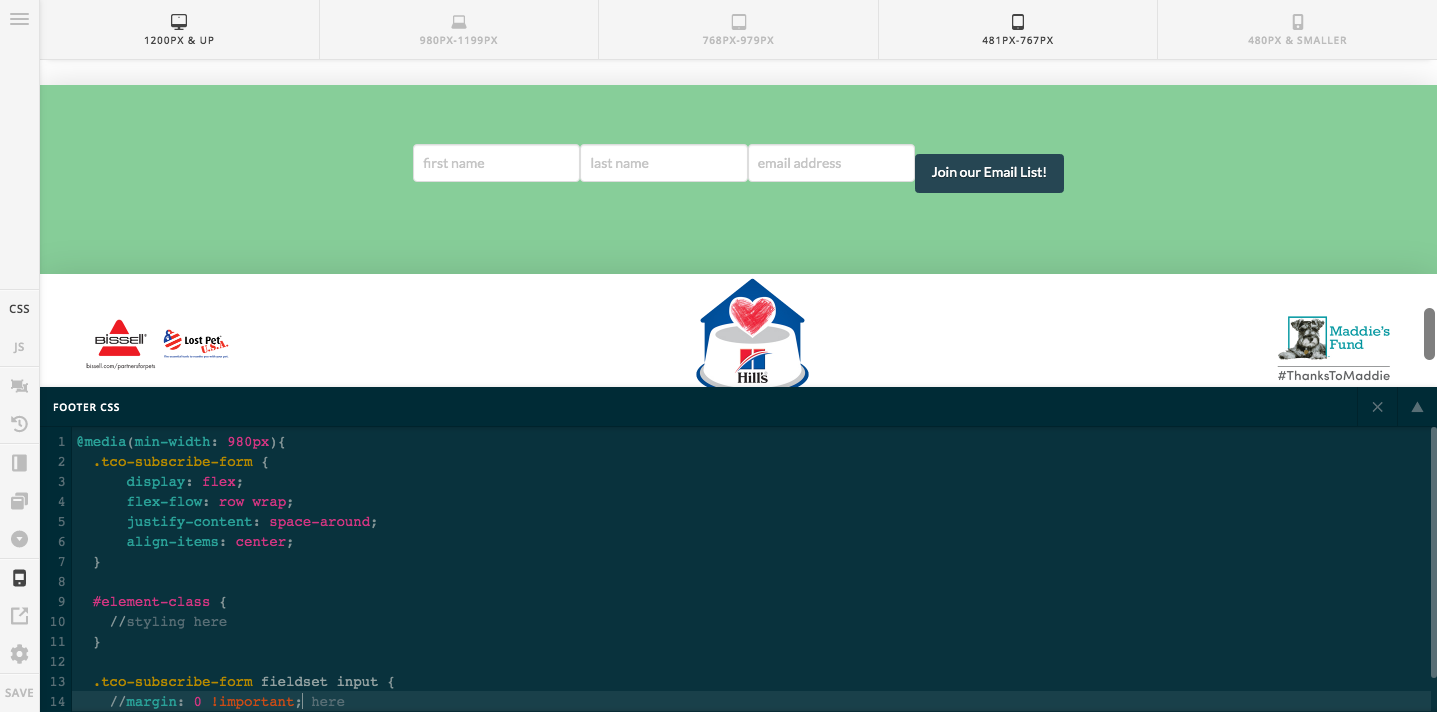Click the circled down-arrow icon in sidebar
Viewport: 1437px width, 712px height.
tap(19, 539)
